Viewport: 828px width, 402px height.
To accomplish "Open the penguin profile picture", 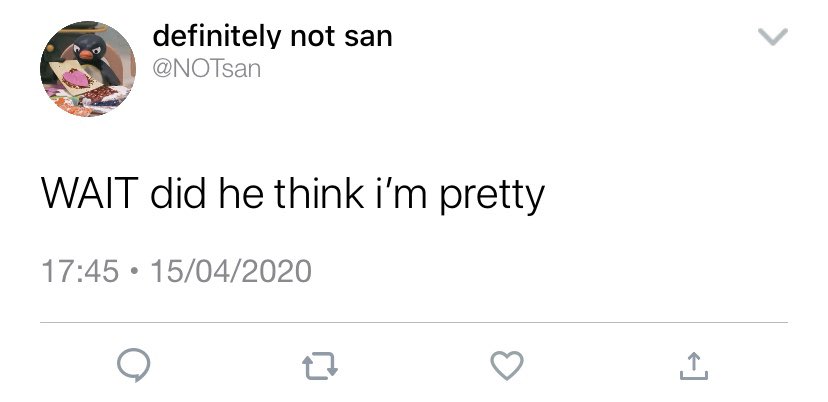I will click(x=88, y=69).
